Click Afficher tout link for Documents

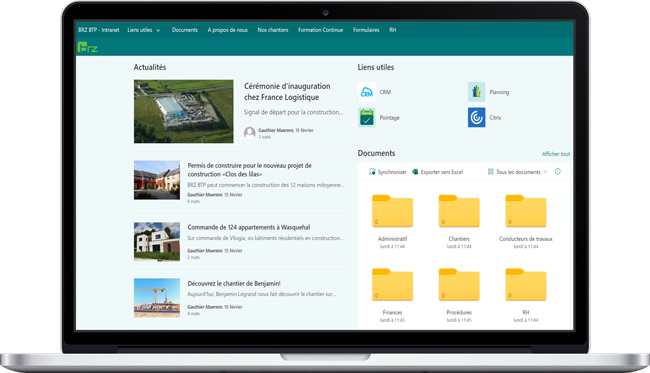(556, 154)
